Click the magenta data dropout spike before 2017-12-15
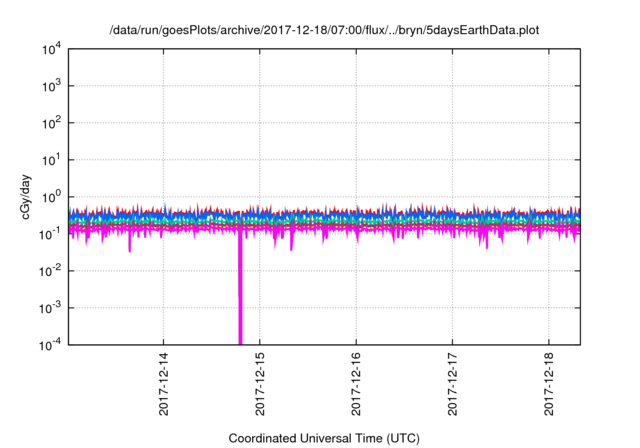This screenshot has width=640, height=448. (x=240, y=288)
